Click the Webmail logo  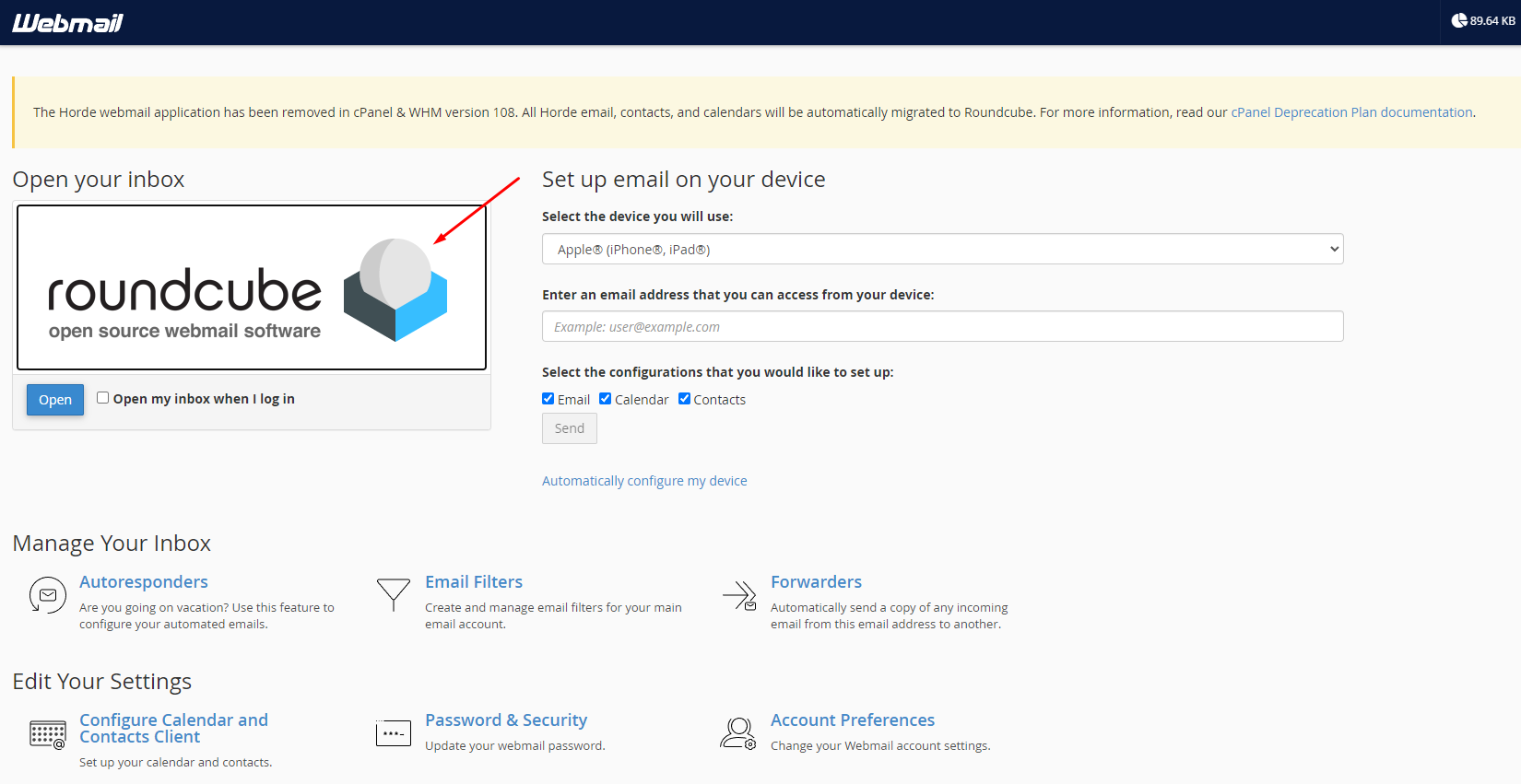[x=67, y=23]
